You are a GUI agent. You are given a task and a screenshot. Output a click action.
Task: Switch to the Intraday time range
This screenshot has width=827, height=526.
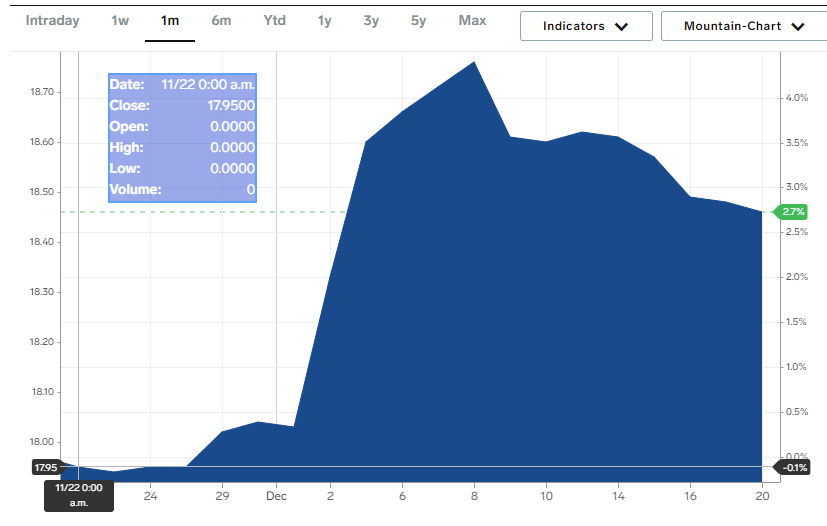click(x=52, y=21)
